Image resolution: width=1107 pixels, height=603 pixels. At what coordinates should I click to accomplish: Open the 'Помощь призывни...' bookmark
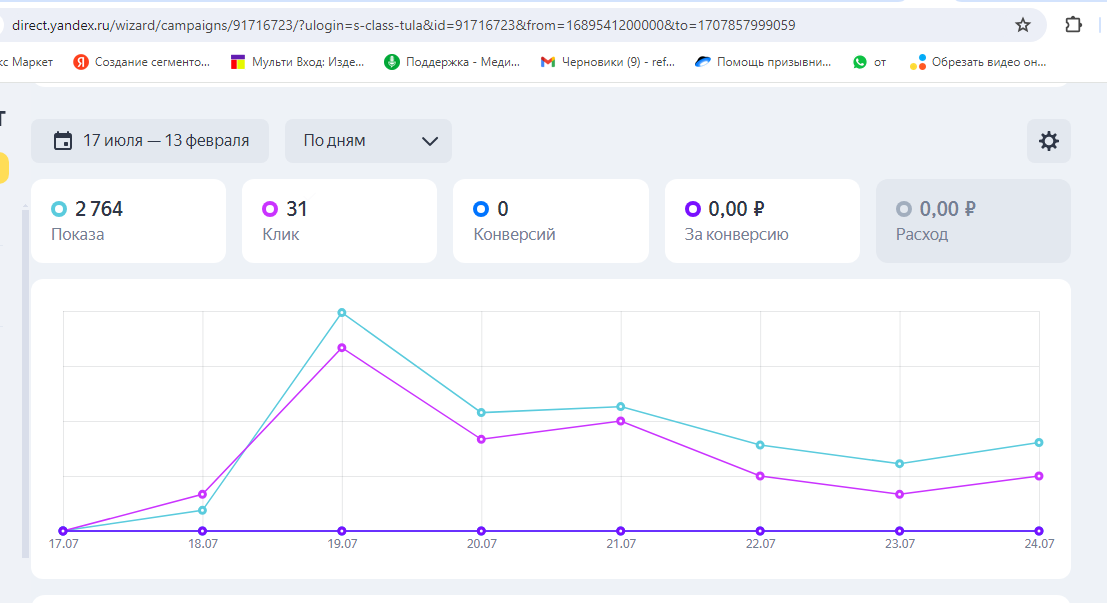[x=763, y=62]
